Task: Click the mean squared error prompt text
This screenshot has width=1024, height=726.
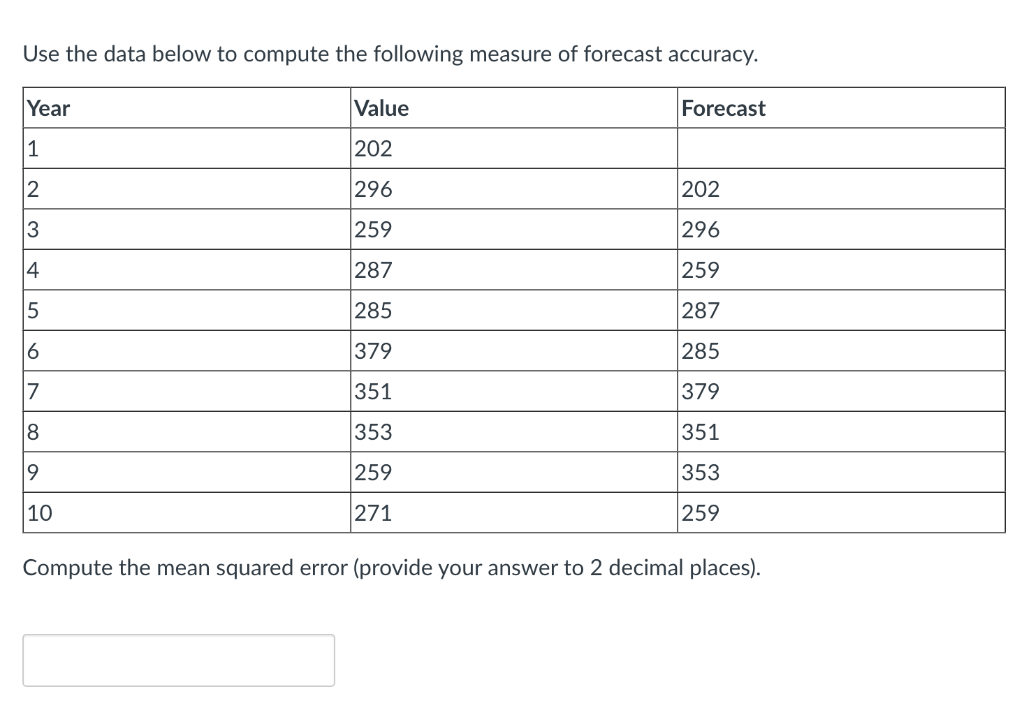Action: pyautogui.click(x=391, y=567)
